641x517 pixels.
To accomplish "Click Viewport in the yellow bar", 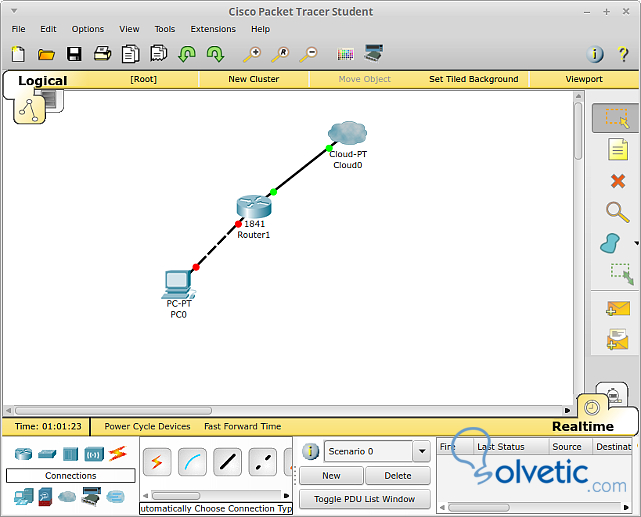I will [584, 79].
